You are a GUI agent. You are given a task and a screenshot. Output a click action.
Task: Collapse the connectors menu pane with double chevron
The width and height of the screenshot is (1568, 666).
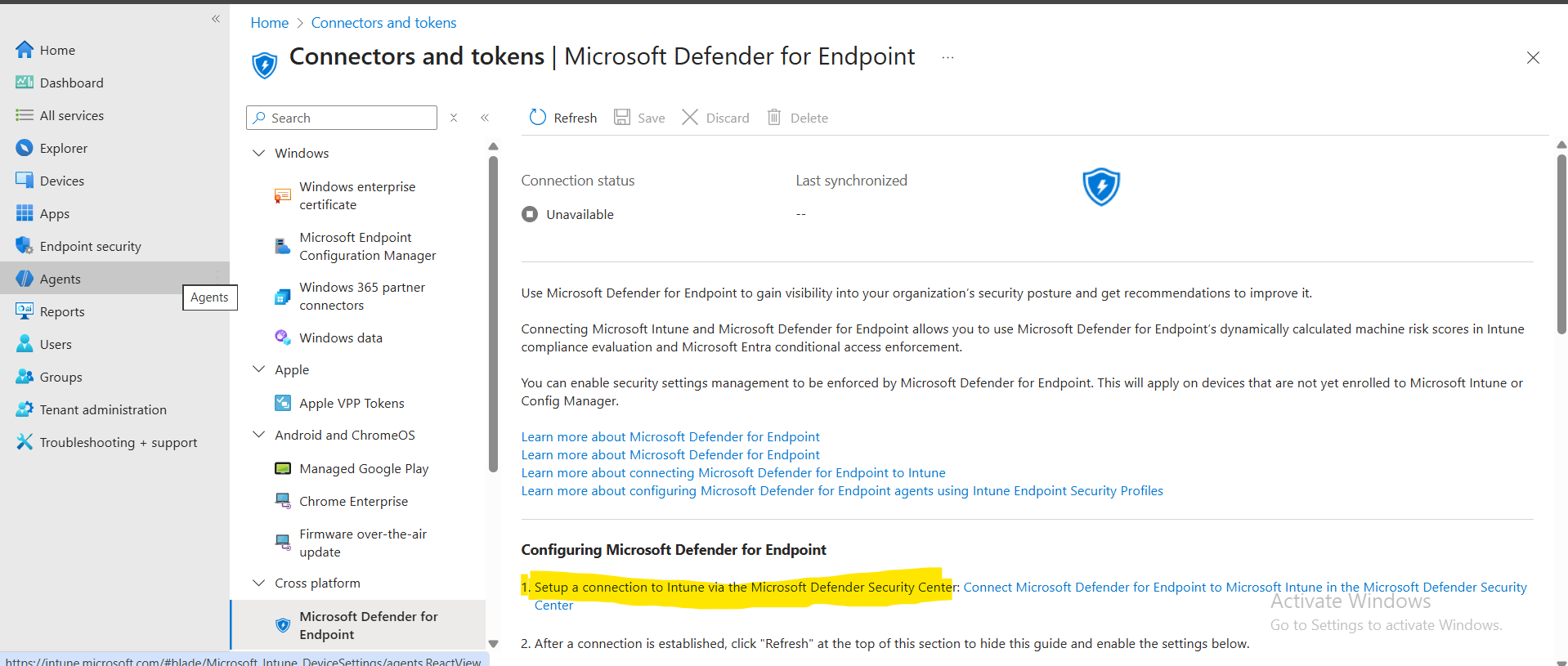click(x=485, y=118)
